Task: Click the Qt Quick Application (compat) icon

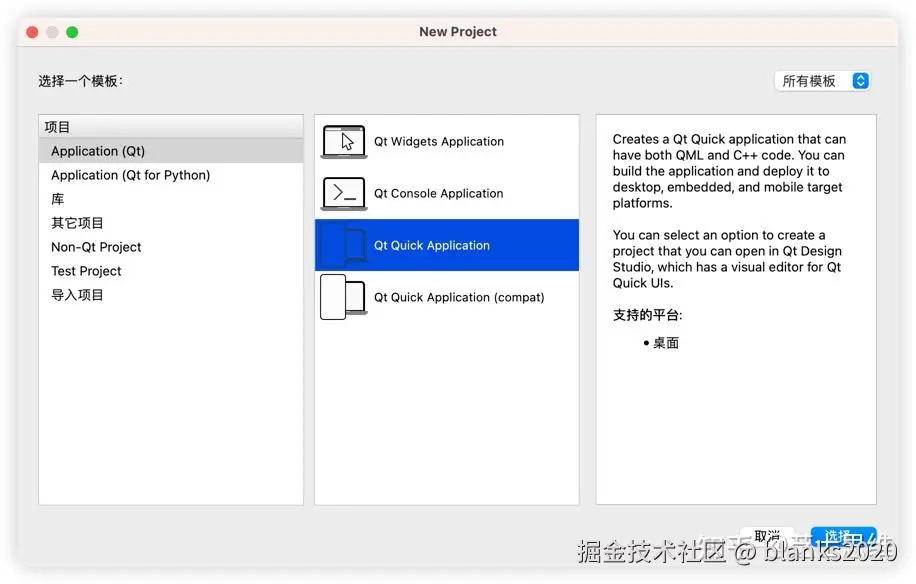Action: (344, 297)
